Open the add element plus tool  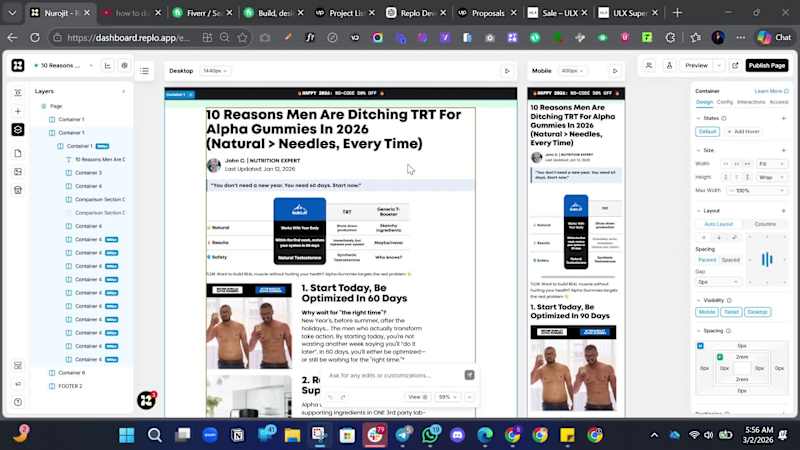tap(18, 111)
